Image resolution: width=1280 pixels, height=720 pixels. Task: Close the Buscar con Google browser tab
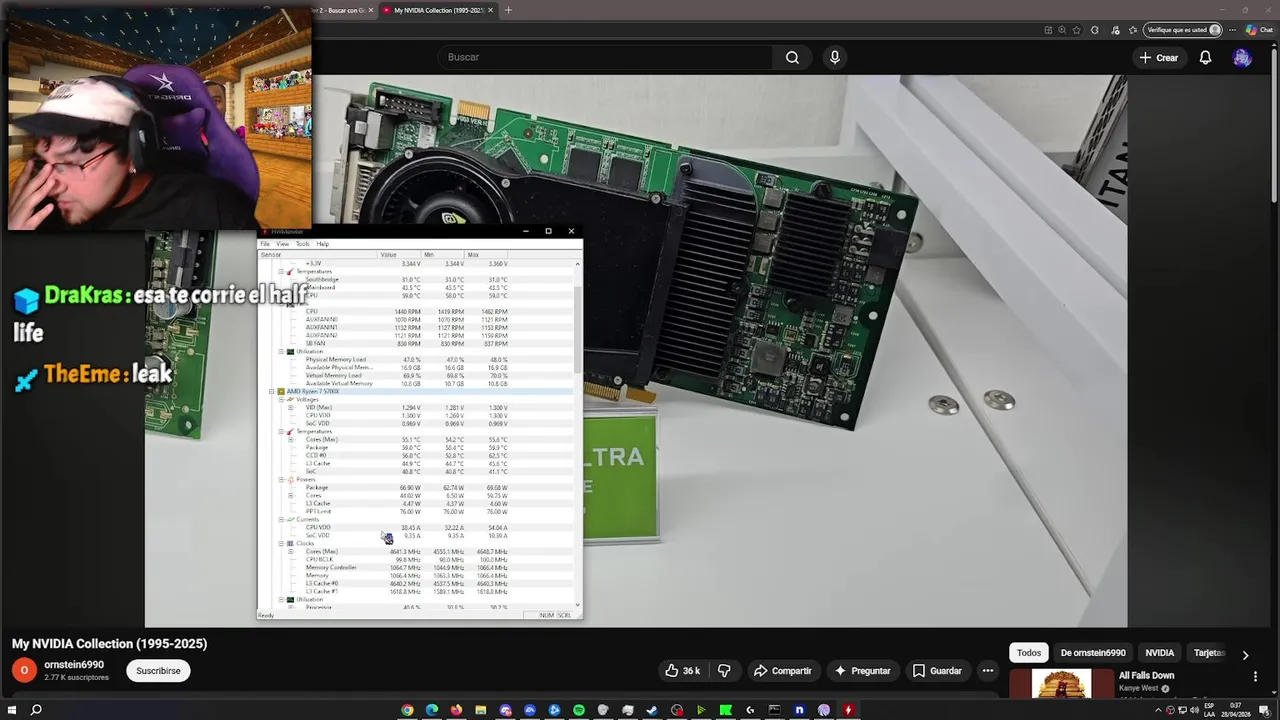tap(371, 10)
